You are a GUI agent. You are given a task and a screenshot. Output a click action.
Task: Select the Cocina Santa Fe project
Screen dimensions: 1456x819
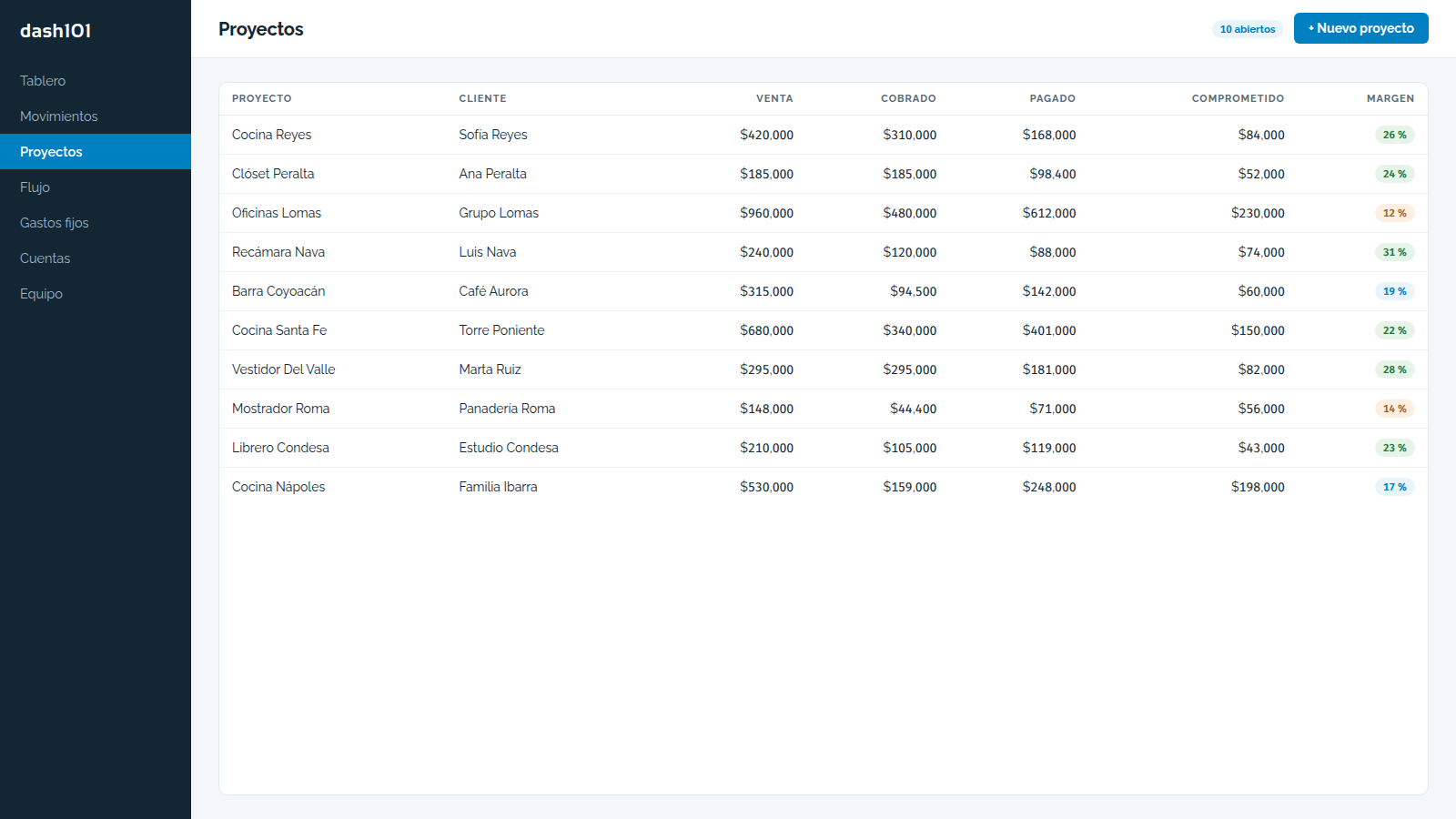[824, 330]
